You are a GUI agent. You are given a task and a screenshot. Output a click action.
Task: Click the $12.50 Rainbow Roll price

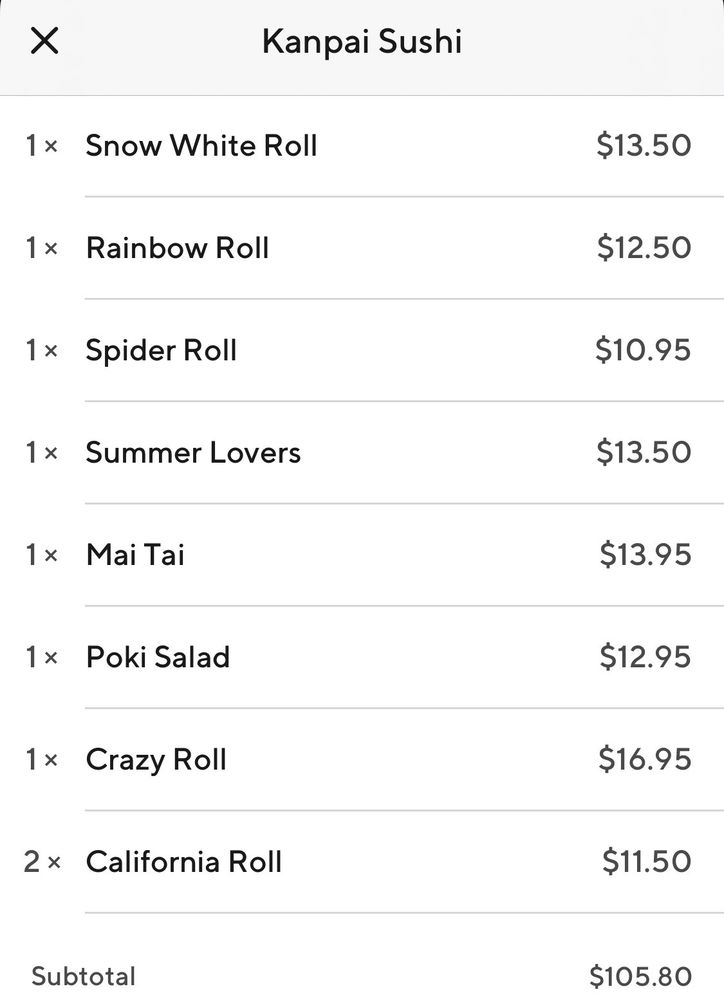coord(644,248)
